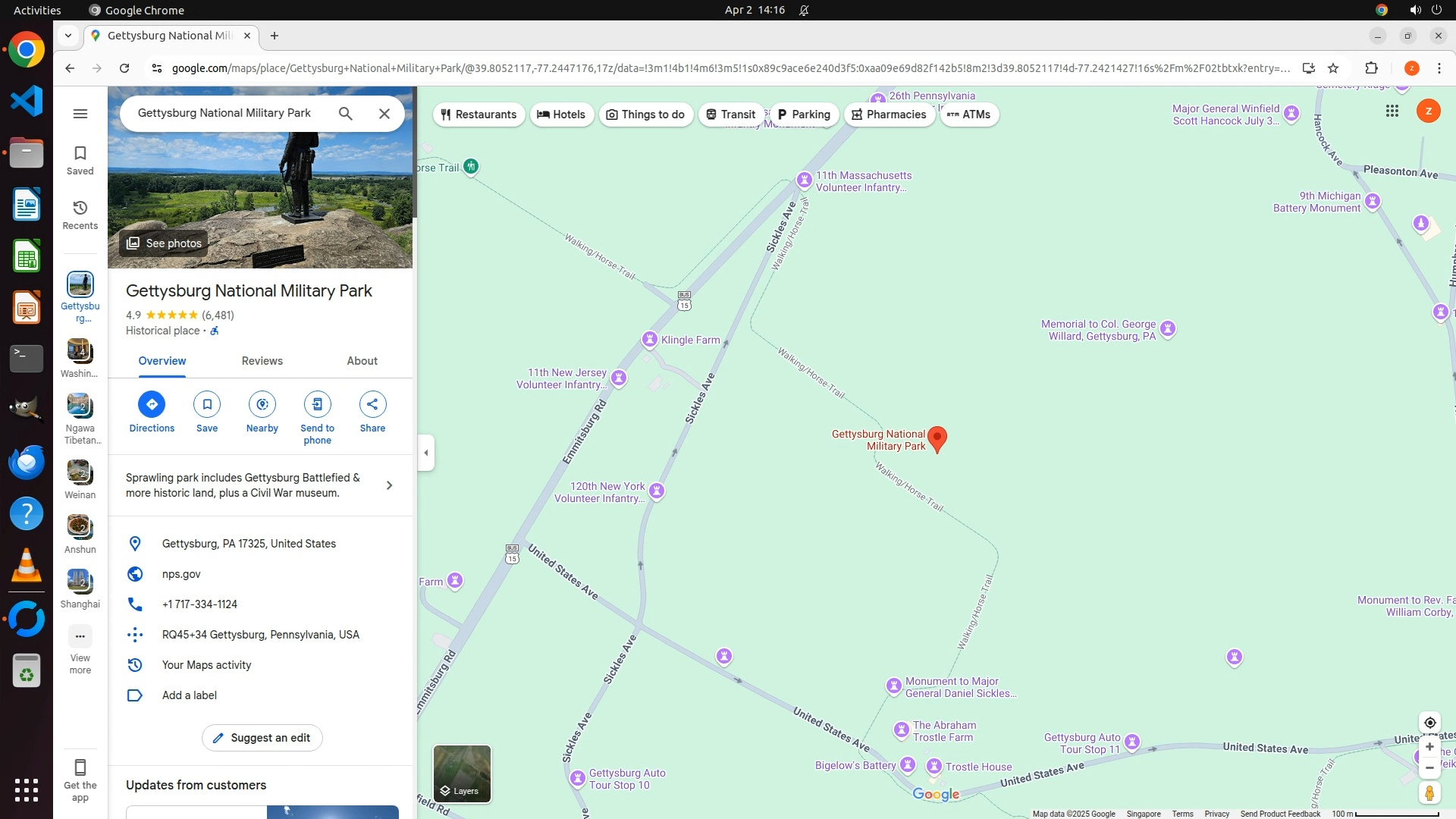Screen dimensions: 1456x819
Task: Drop Pegman for Street View
Action: 1429,793
